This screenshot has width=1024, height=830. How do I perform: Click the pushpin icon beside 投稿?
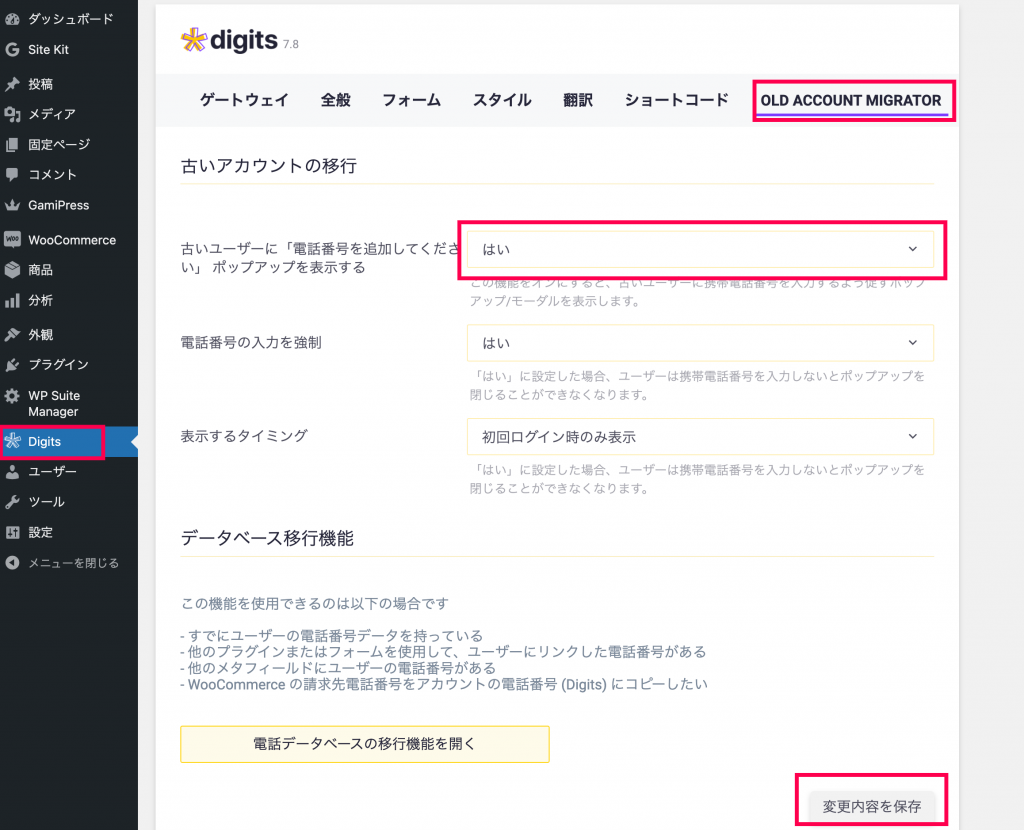[12, 84]
